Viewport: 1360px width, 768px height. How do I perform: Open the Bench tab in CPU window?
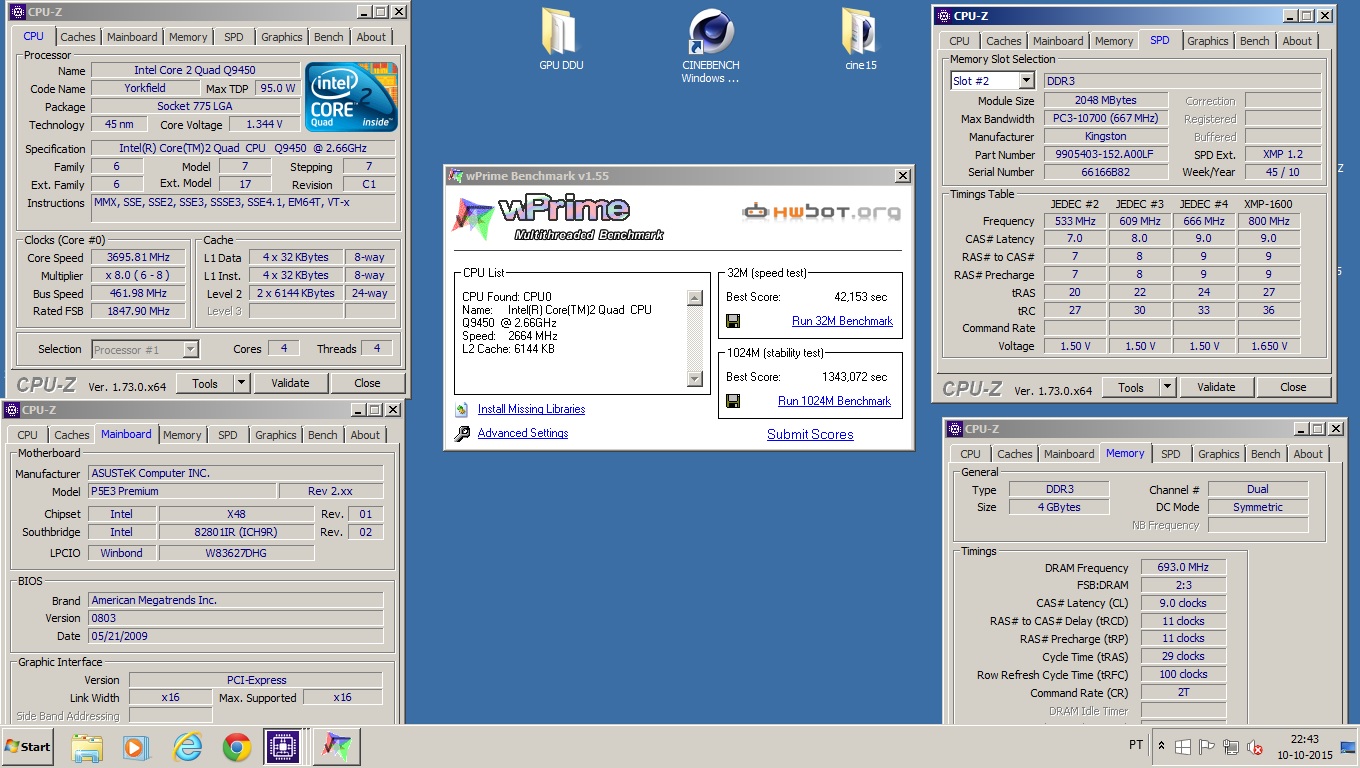[x=329, y=37]
